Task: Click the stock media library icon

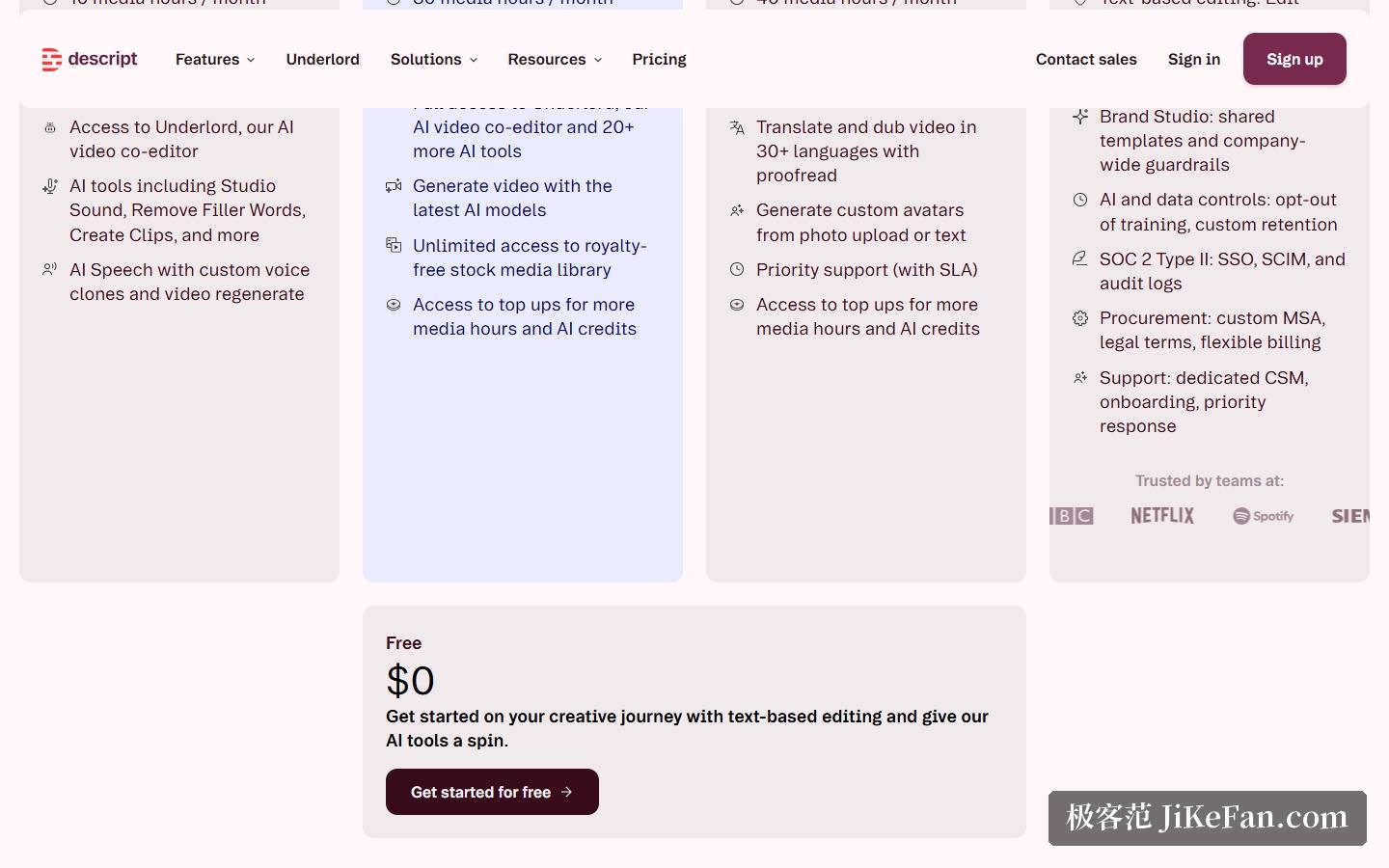Action: 394,245
